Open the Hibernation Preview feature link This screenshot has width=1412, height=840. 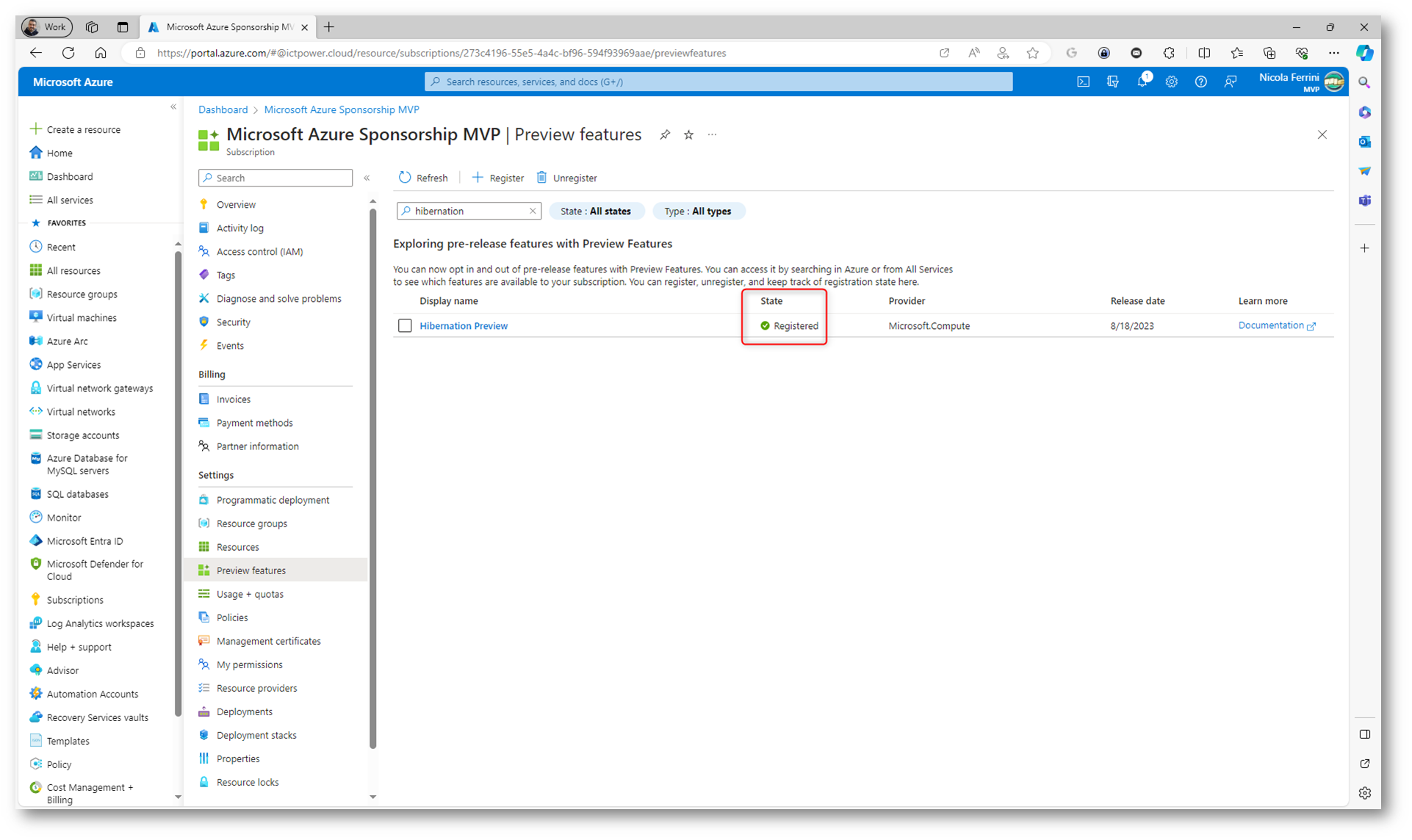[x=464, y=326]
